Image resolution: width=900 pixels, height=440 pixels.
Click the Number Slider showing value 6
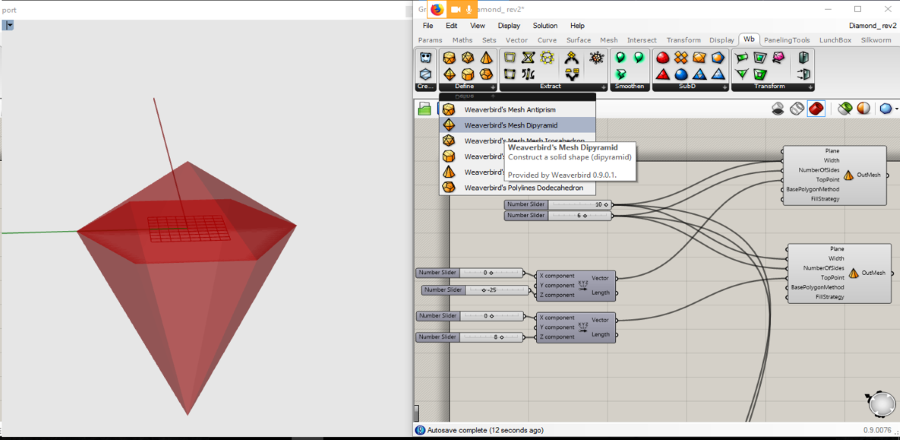point(558,216)
